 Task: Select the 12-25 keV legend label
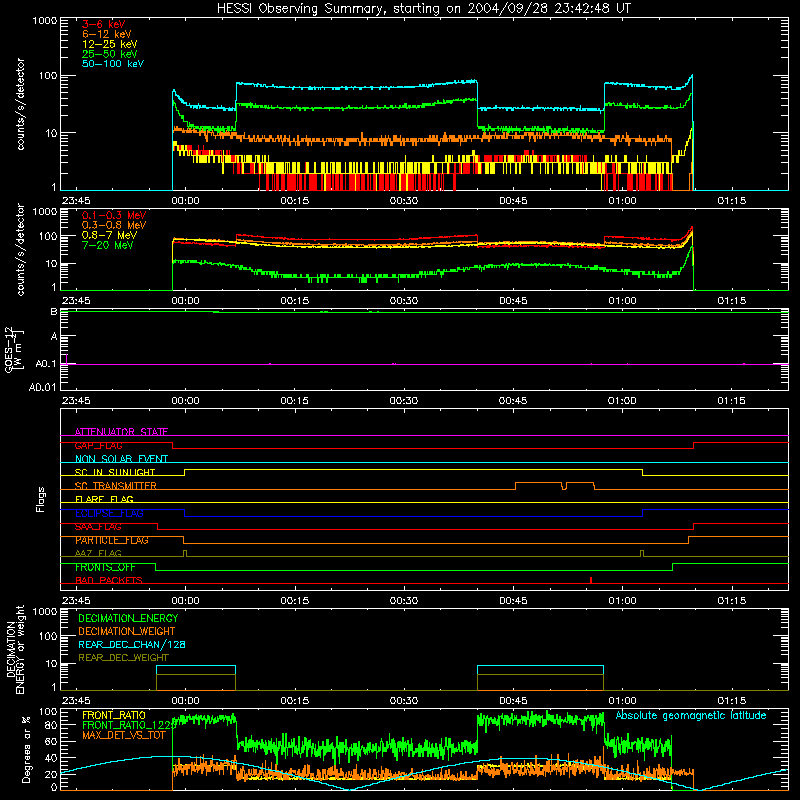click(x=109, y=44)
